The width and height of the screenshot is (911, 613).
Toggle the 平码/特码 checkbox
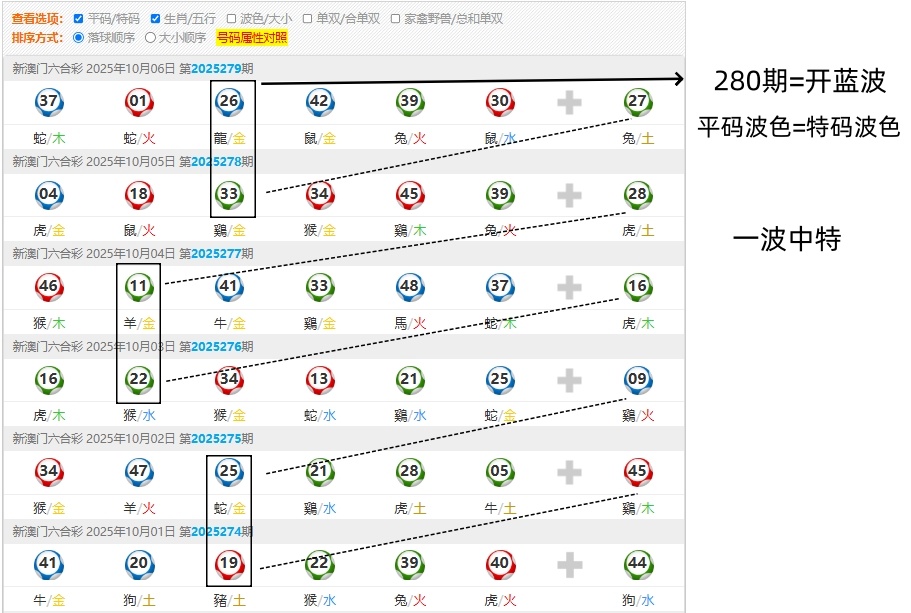coord(78,19)
